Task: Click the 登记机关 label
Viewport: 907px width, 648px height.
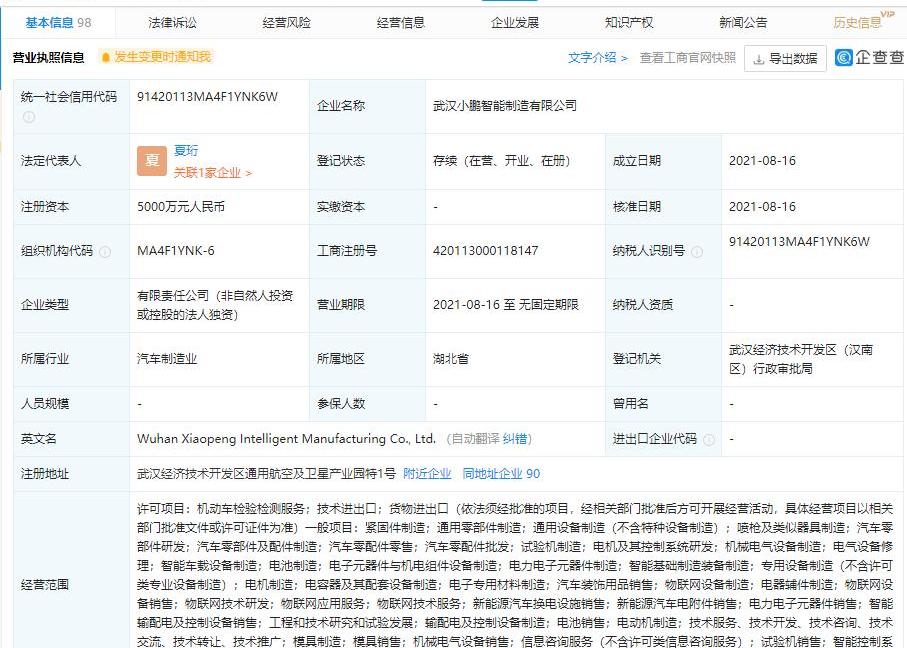Action: click(x=637, y=359)
